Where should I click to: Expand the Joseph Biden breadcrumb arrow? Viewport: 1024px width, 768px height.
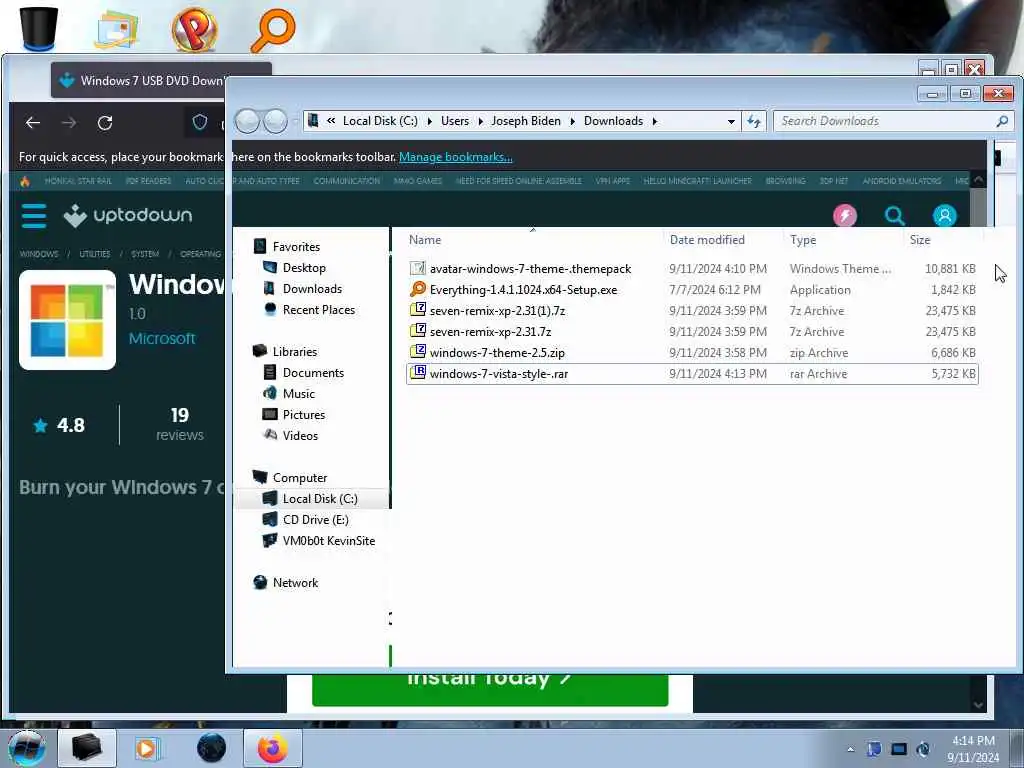pos(572,121)
